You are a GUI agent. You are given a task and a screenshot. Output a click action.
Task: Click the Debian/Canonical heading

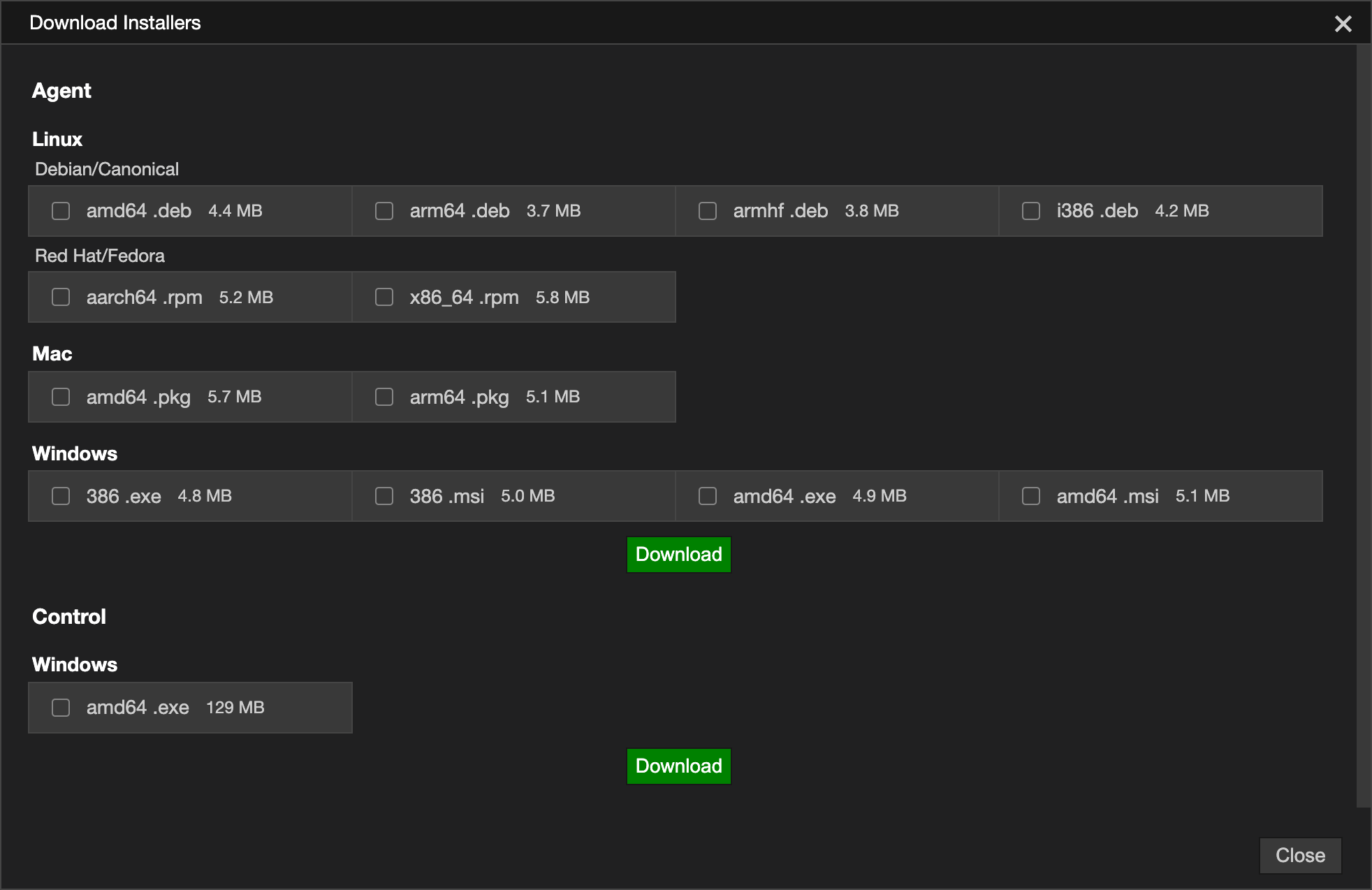[x=107, y=169]
